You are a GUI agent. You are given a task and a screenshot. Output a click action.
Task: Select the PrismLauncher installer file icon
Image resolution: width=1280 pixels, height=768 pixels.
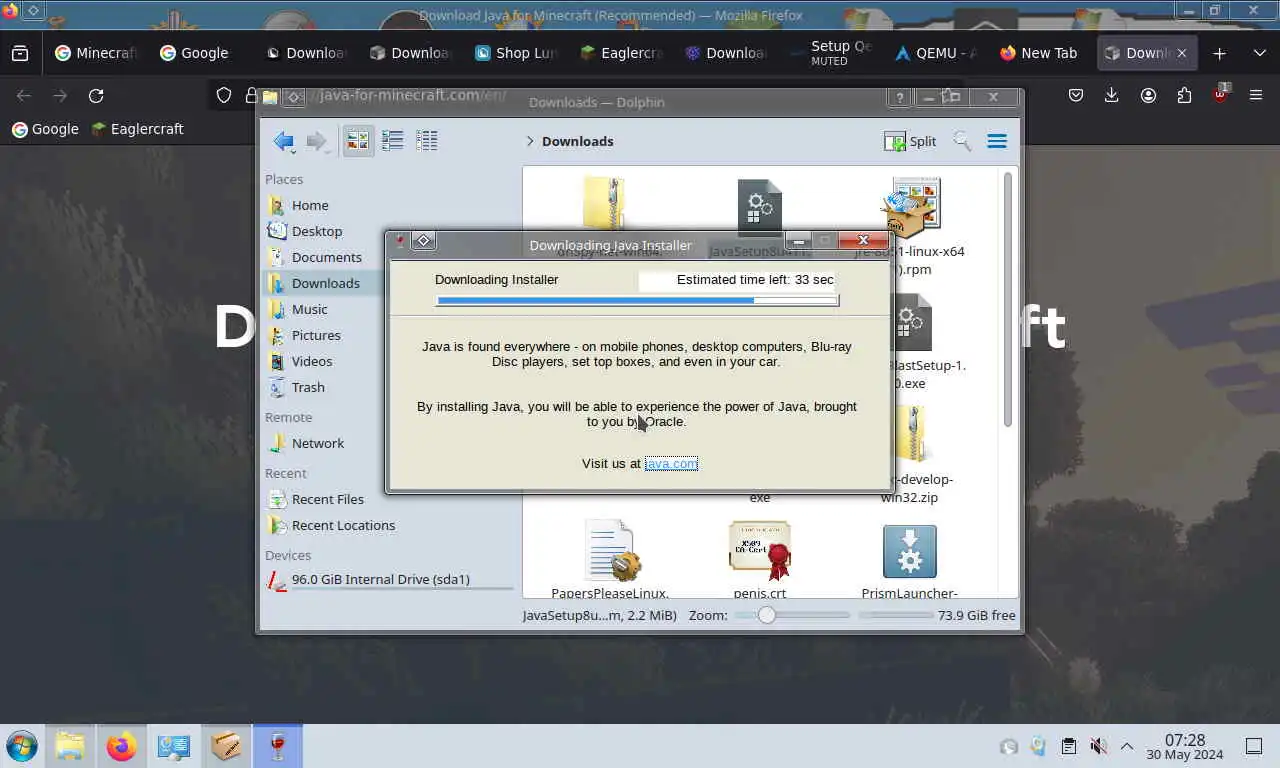click(x=910, y=551)
